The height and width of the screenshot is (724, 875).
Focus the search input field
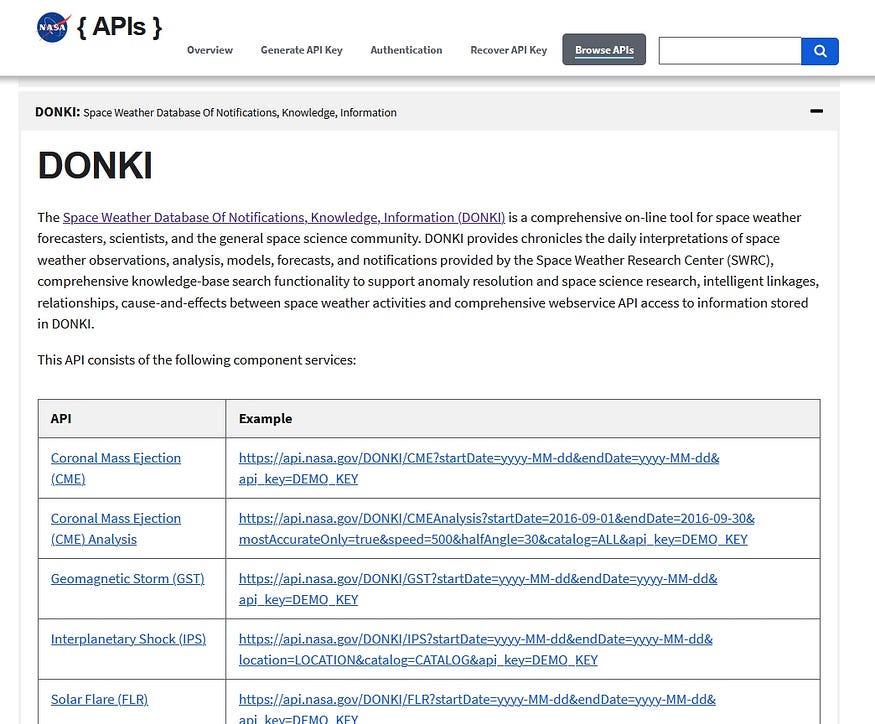(730, 51)
